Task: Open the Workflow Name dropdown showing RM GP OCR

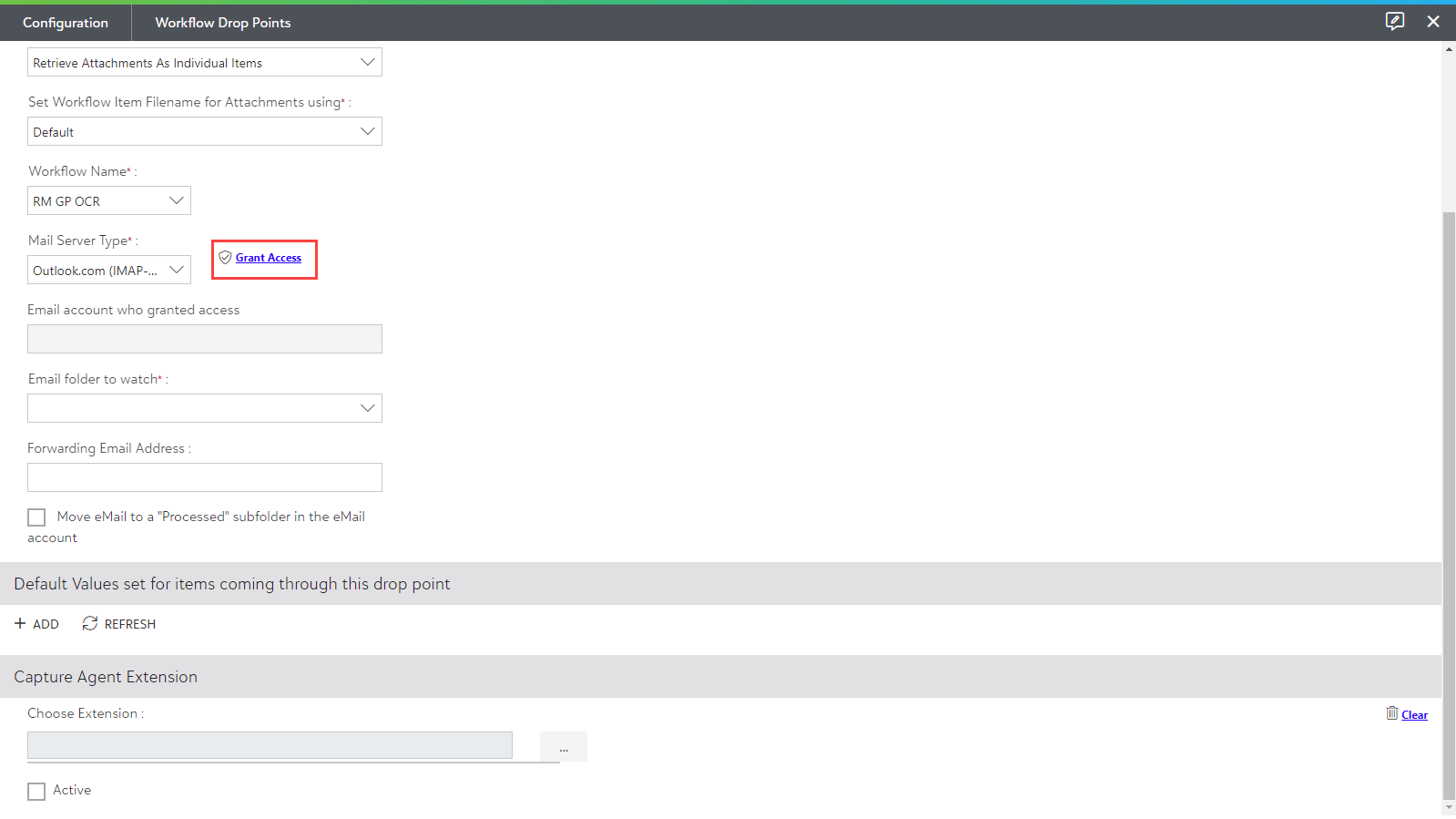Action: (x=109, y=201)
